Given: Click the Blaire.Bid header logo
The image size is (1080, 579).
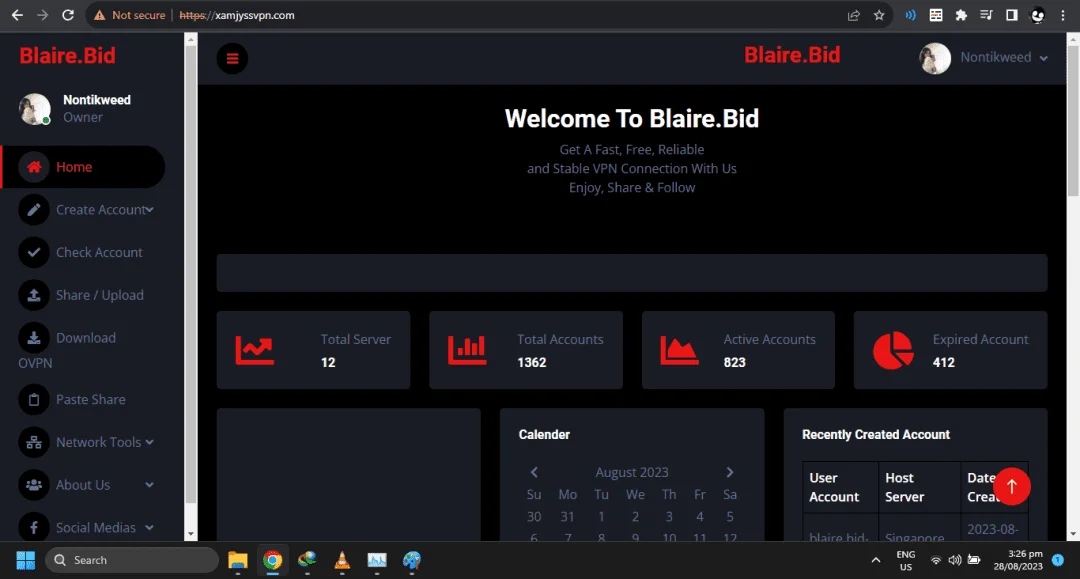Looking at the screenshot, I should click(792, 55).
